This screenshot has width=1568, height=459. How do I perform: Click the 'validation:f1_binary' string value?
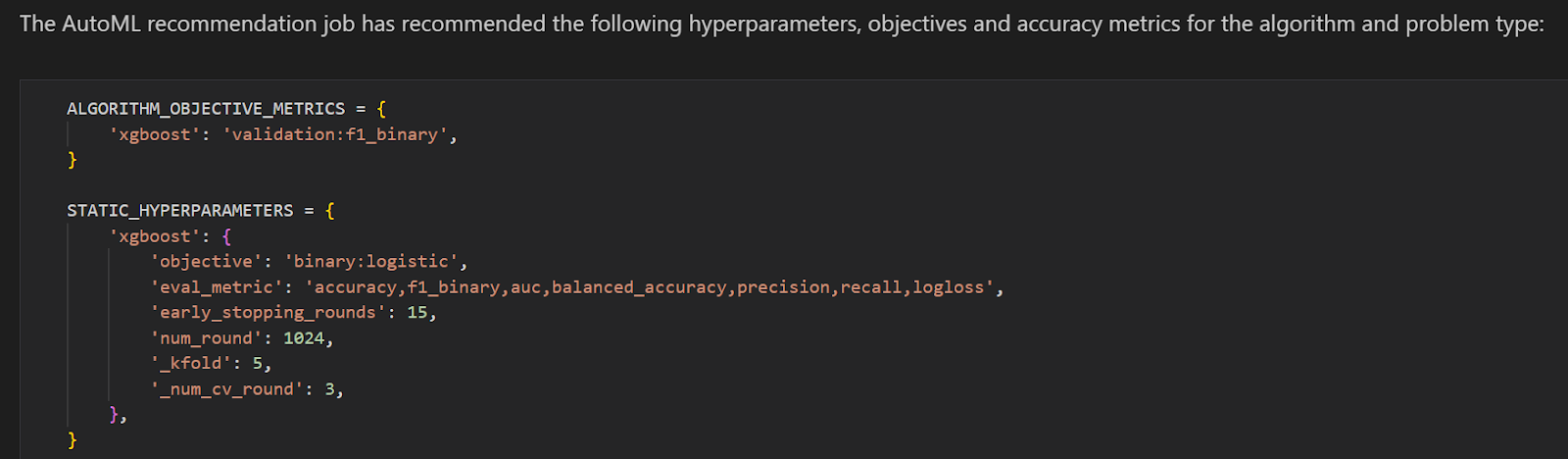(338, 134)
